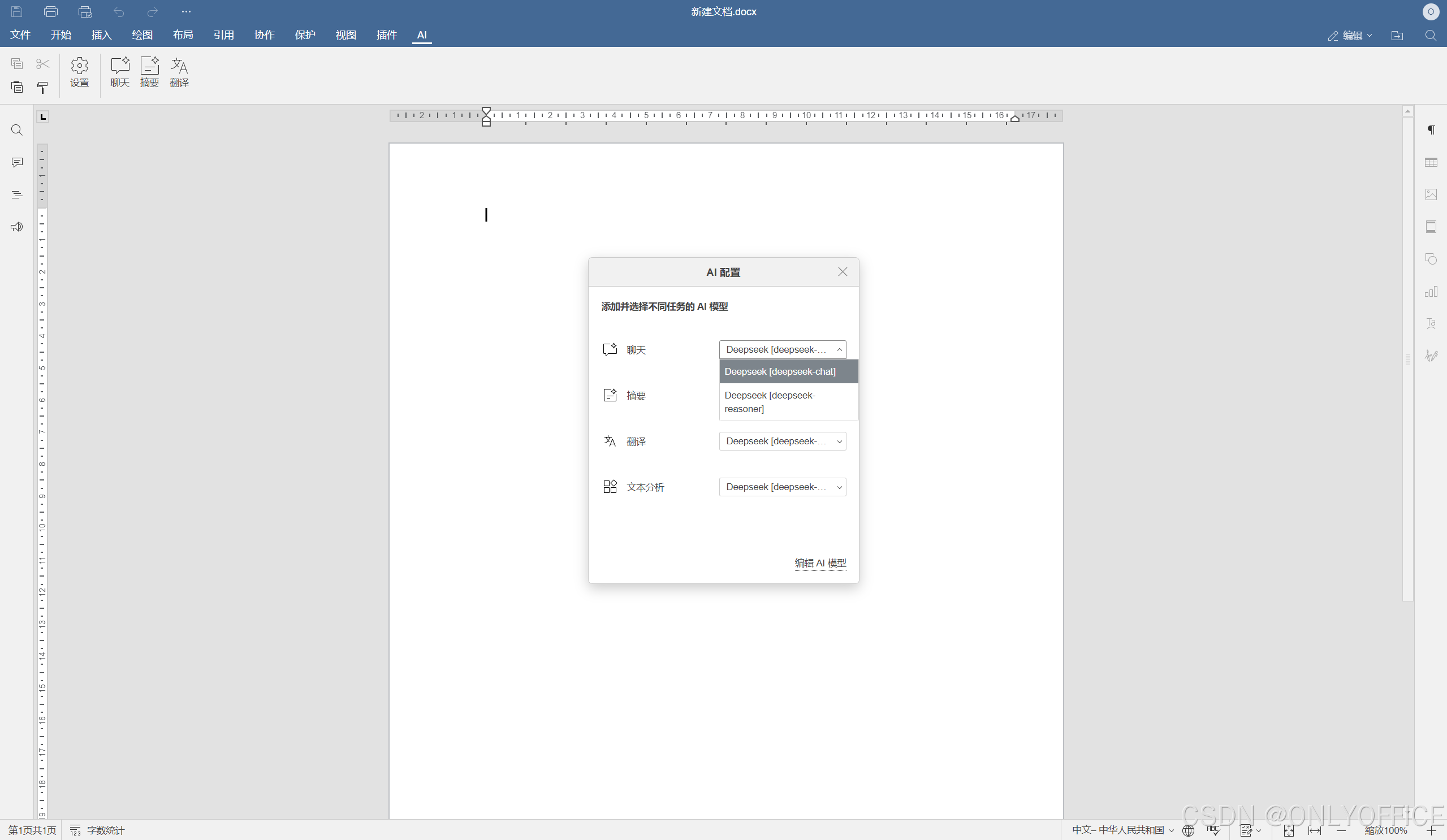
Task: Open AI settings gear icon
Action: (x=79, y=72)
